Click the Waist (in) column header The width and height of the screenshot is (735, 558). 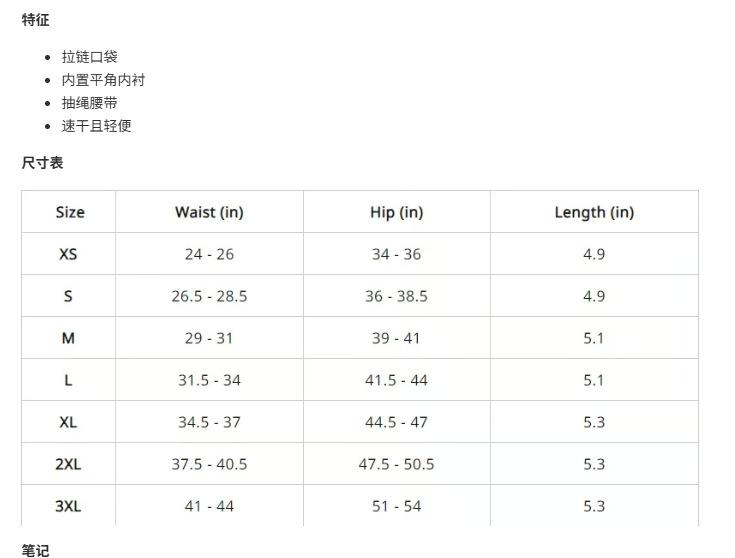pos(209,212)
